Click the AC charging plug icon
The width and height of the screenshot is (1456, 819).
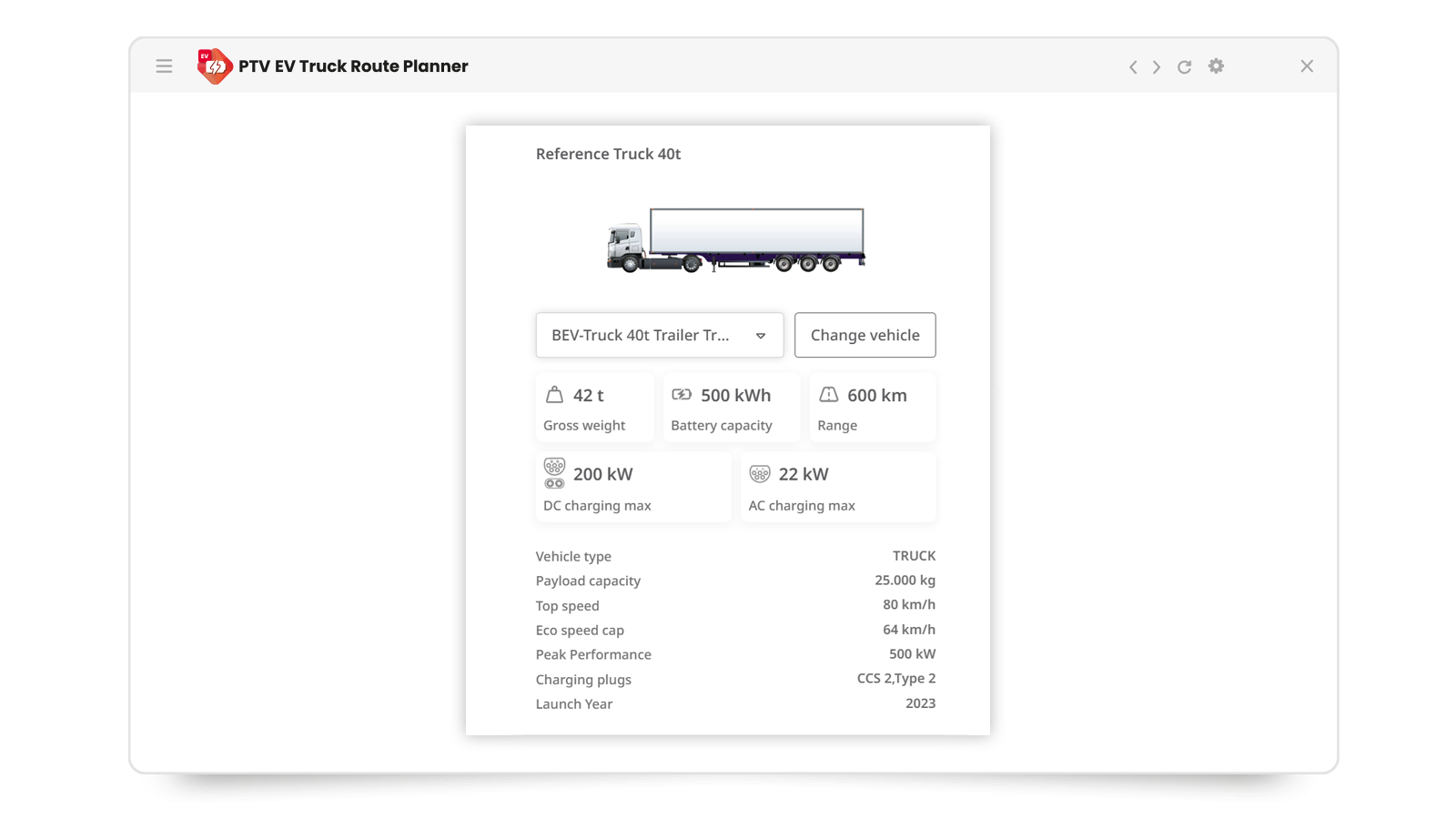(760, 474)
